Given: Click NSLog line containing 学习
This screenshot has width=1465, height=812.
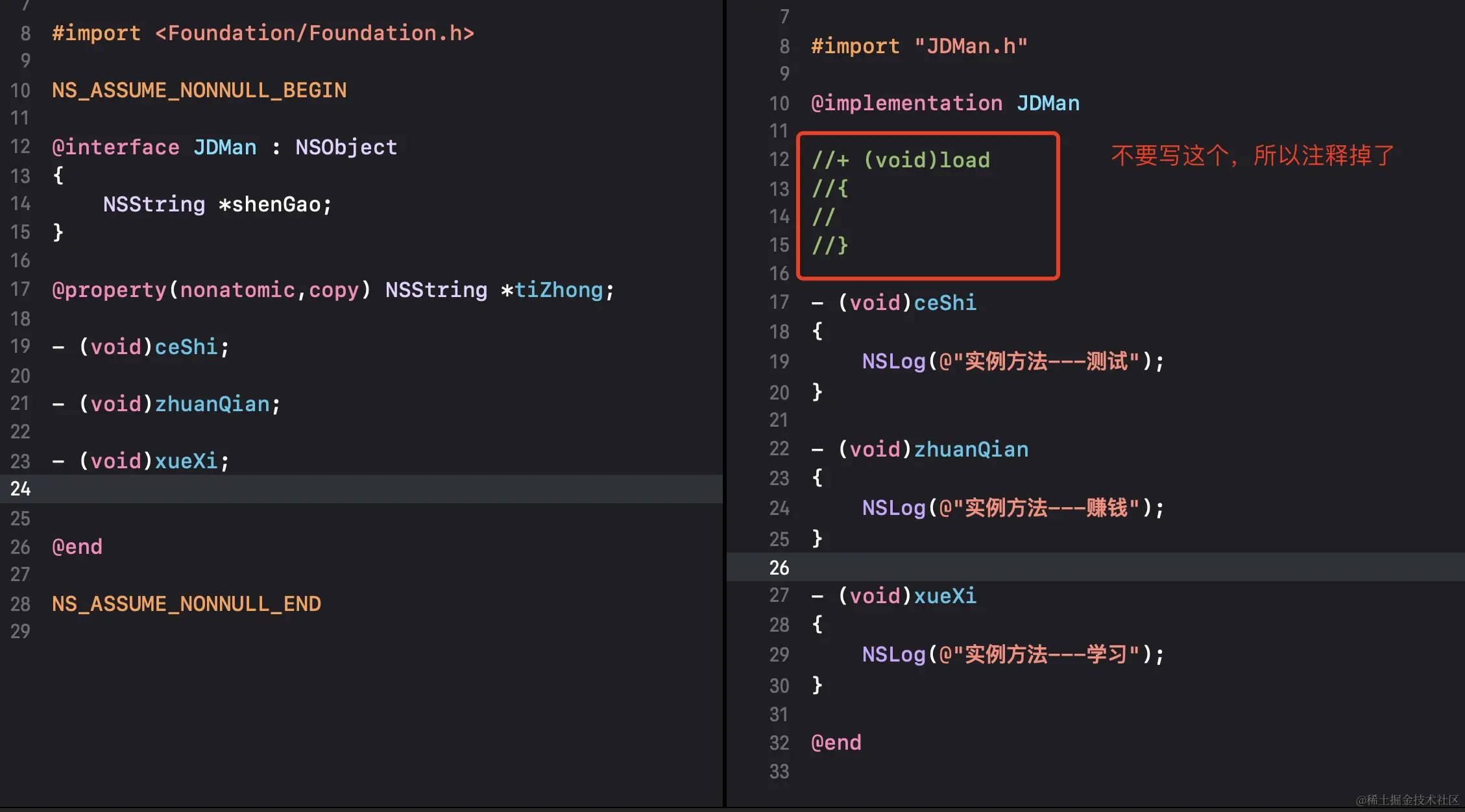Looking at the screenshot, I should 1013,654.
